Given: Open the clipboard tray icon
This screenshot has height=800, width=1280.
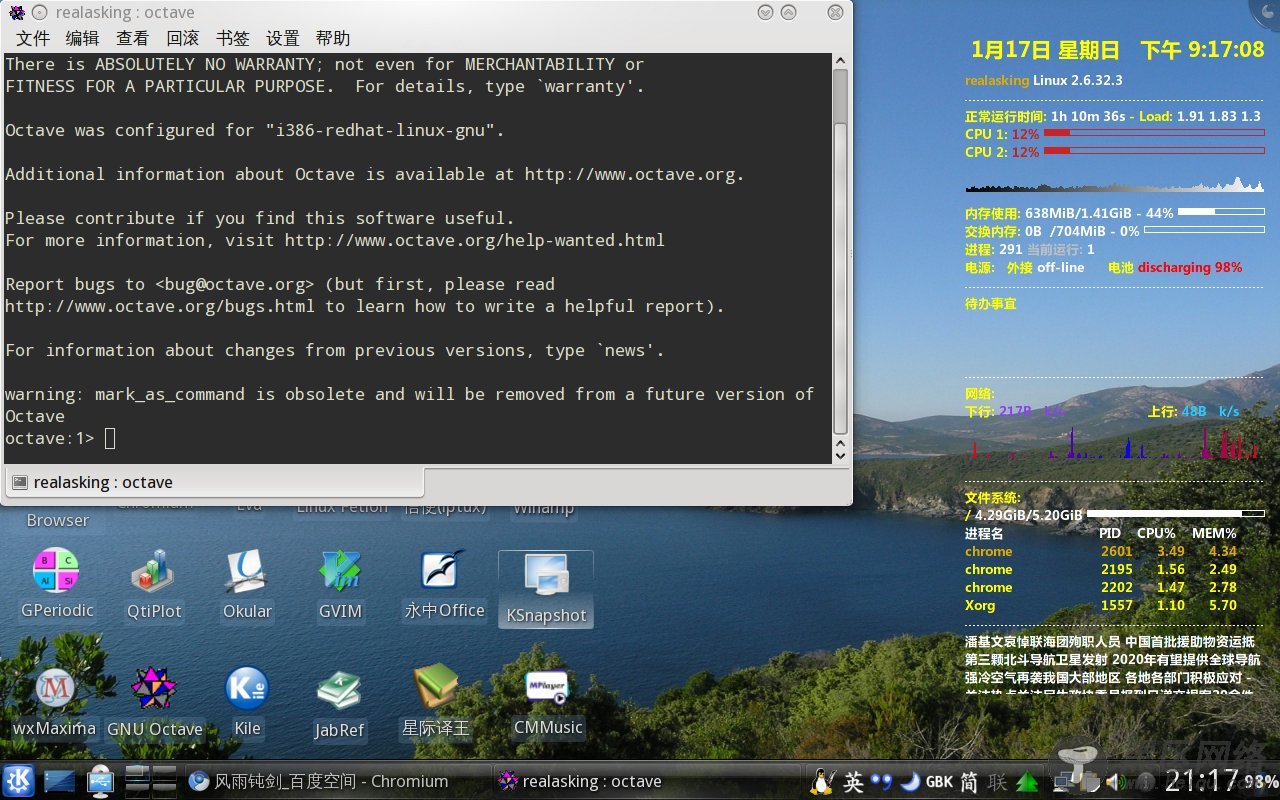Looking at the screenshot, I should pos(1092,782).
